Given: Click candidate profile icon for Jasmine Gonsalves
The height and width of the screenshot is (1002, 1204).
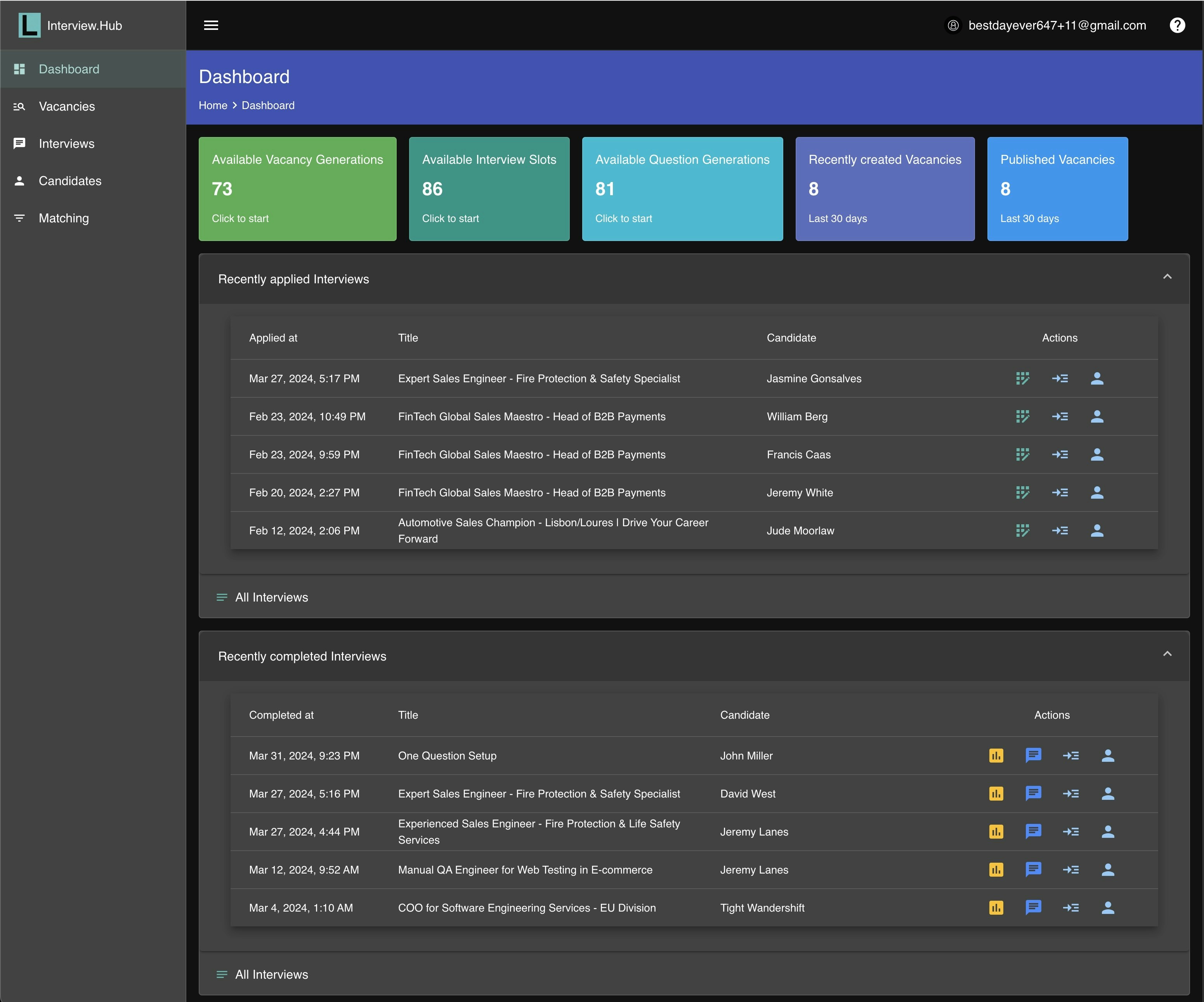Looking at the screenshot, I should pyautogui.click(x=1097, y=378).
